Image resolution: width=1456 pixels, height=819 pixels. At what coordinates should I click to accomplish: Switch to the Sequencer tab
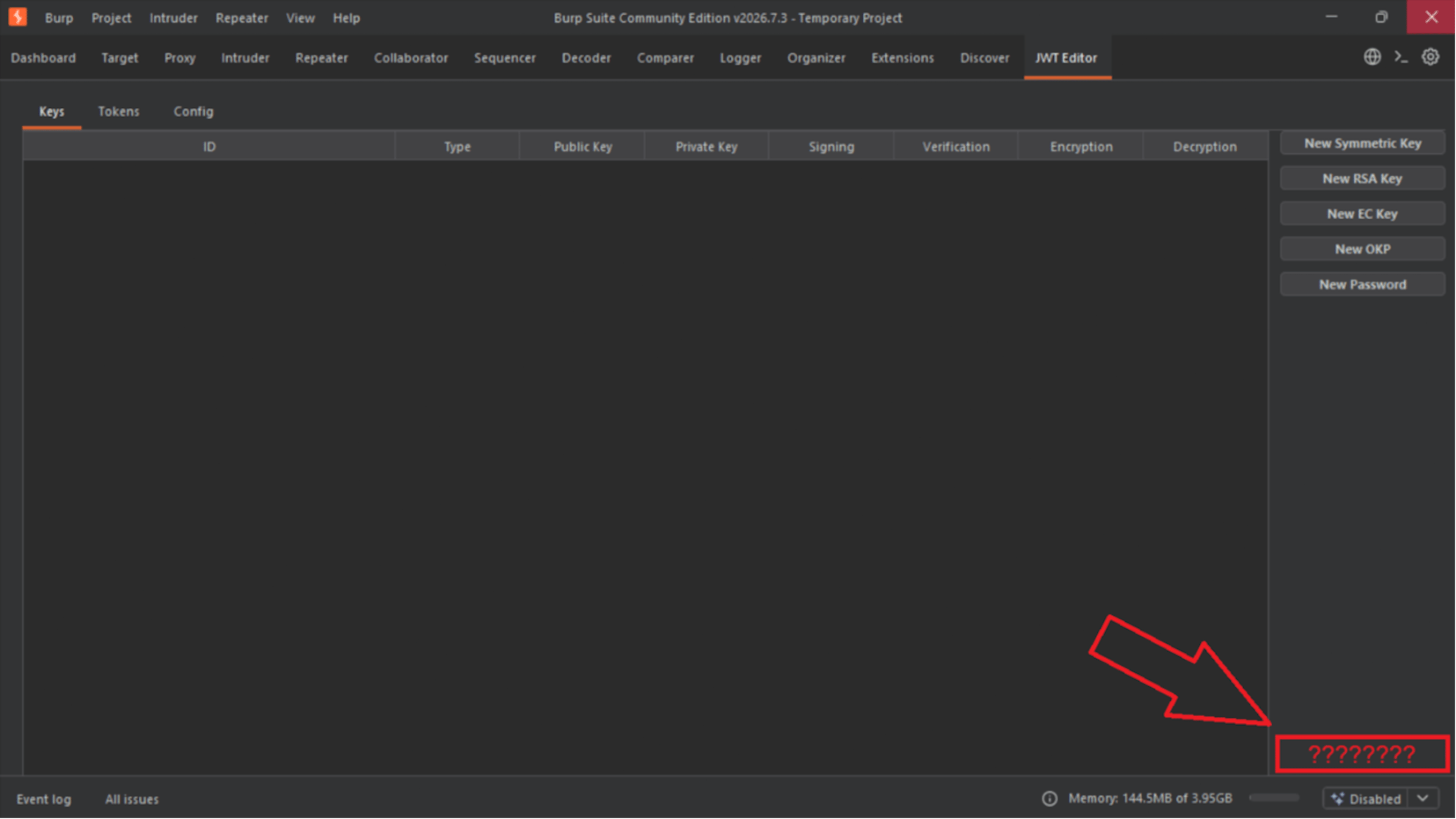coord(505,58)
